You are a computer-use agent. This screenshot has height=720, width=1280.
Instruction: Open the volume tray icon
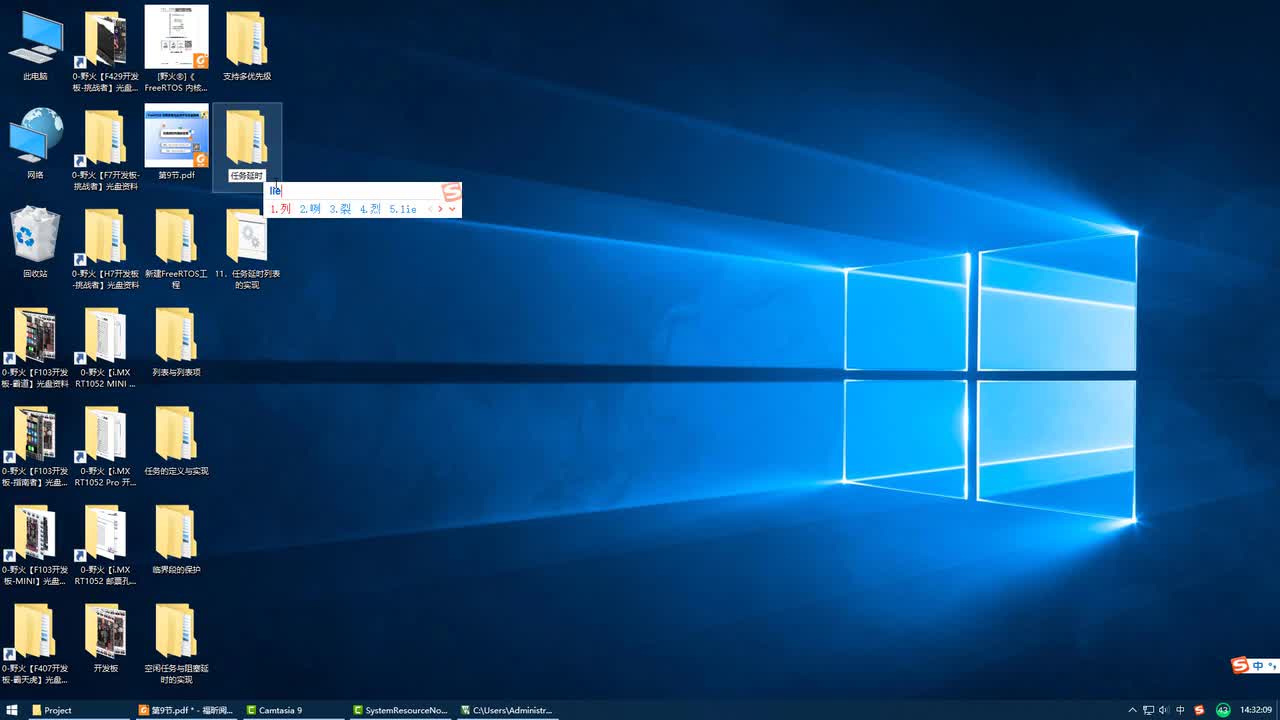click(x=1164, y=710)
